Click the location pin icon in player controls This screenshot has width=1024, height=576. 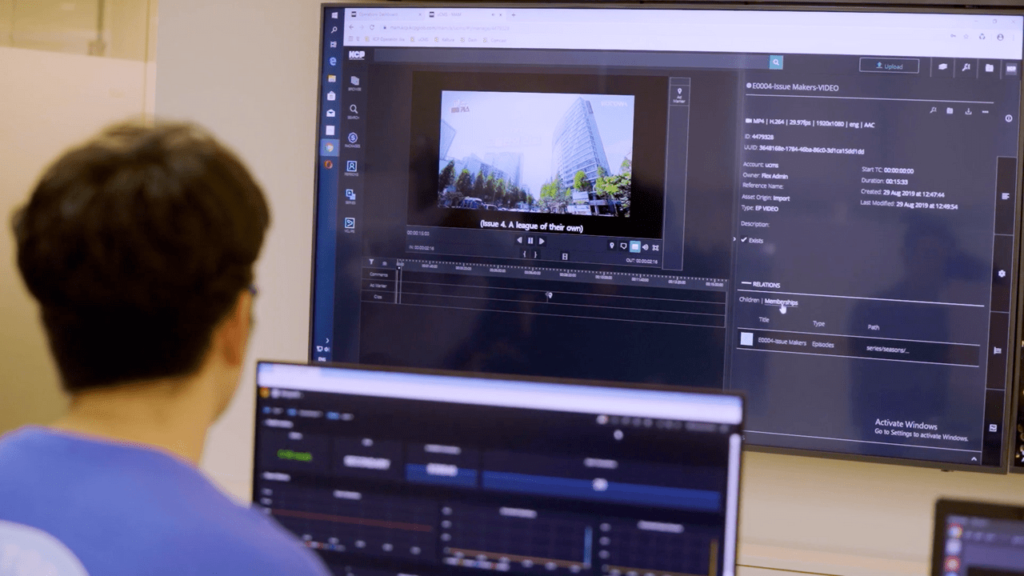[x=611, y=247]
